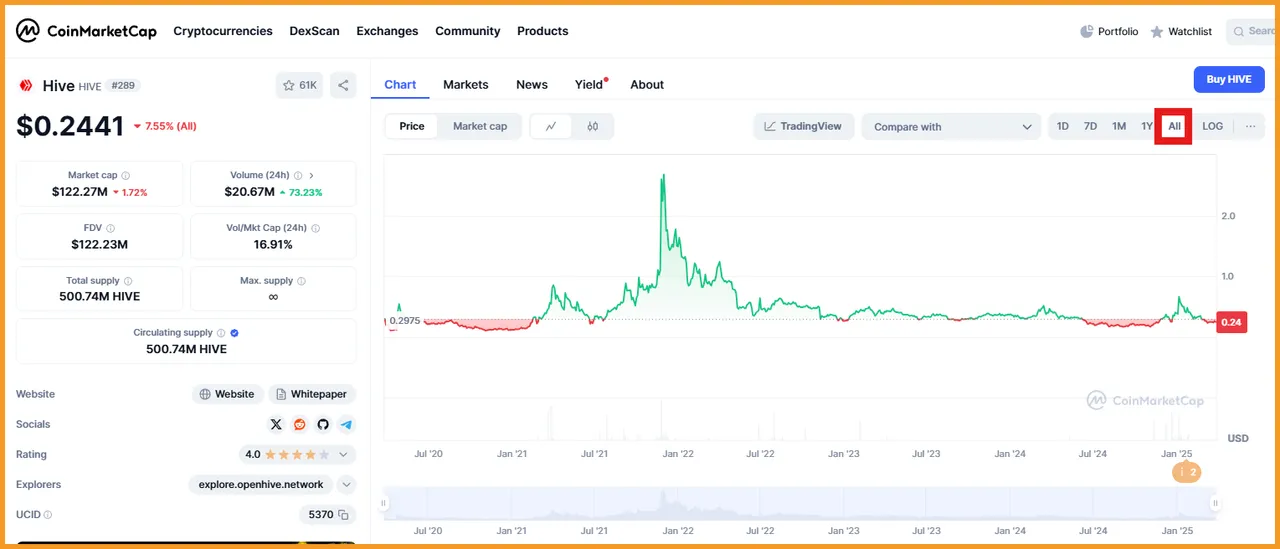Show Max. supply info icon
This screenshot has height=549, width=1280.
(x=302, y=281)
